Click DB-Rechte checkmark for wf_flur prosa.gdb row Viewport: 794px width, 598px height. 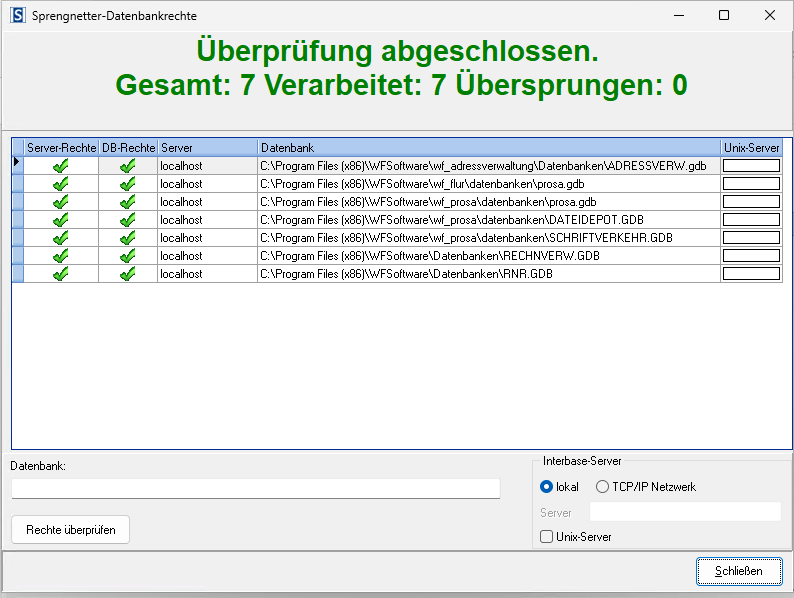point(127,184)
